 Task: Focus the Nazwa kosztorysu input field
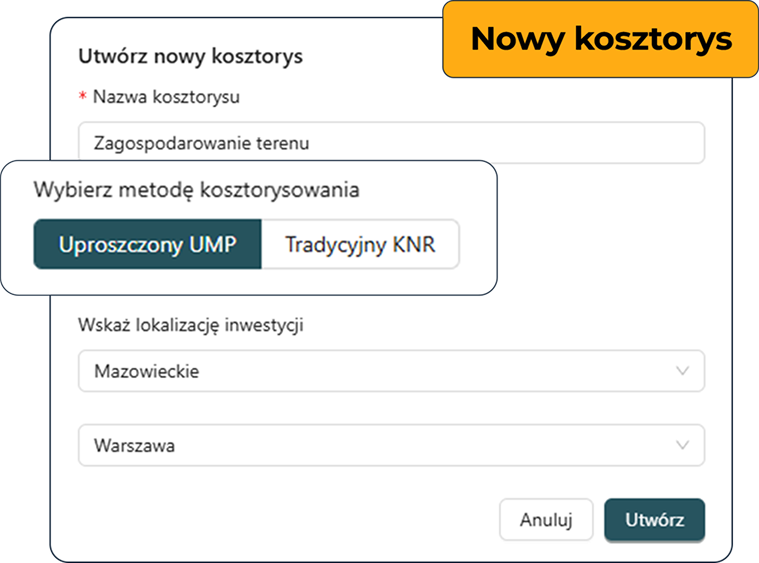(x=390, y=143)
